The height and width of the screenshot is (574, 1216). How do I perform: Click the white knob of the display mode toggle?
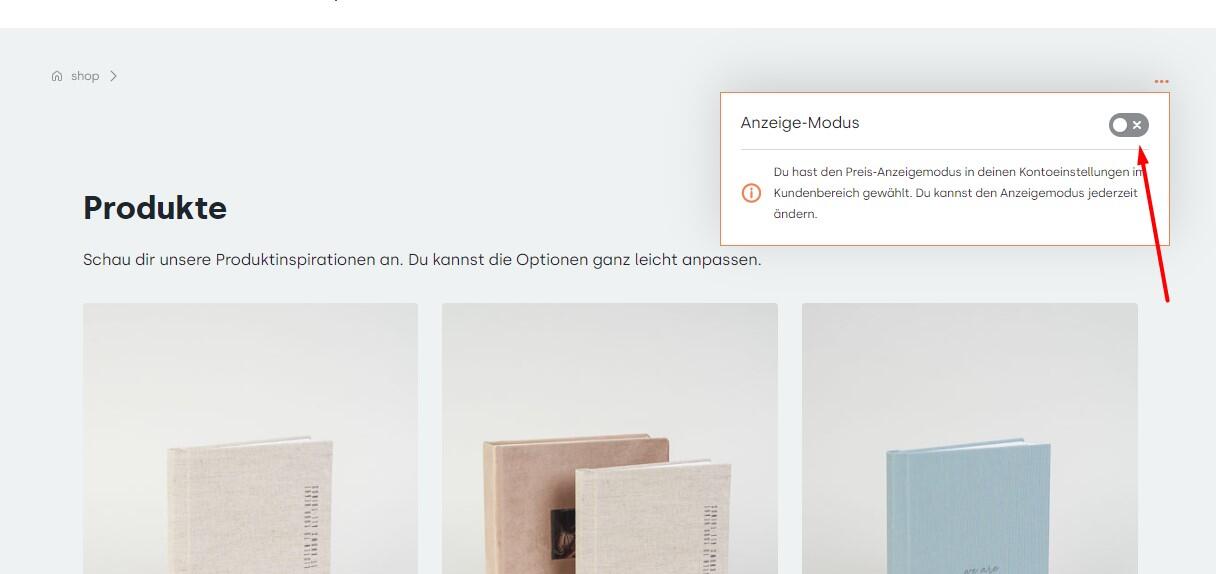coord(1120,125)
